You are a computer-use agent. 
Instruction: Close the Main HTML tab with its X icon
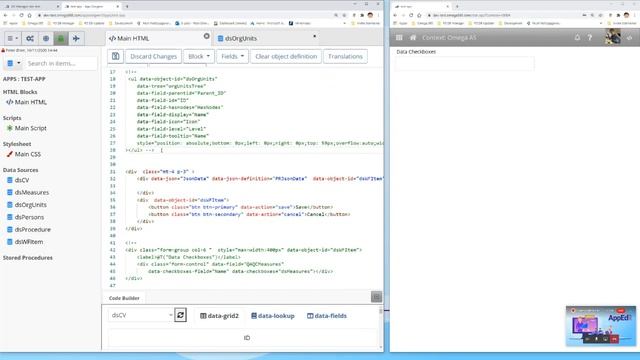[x=207, y=36]
